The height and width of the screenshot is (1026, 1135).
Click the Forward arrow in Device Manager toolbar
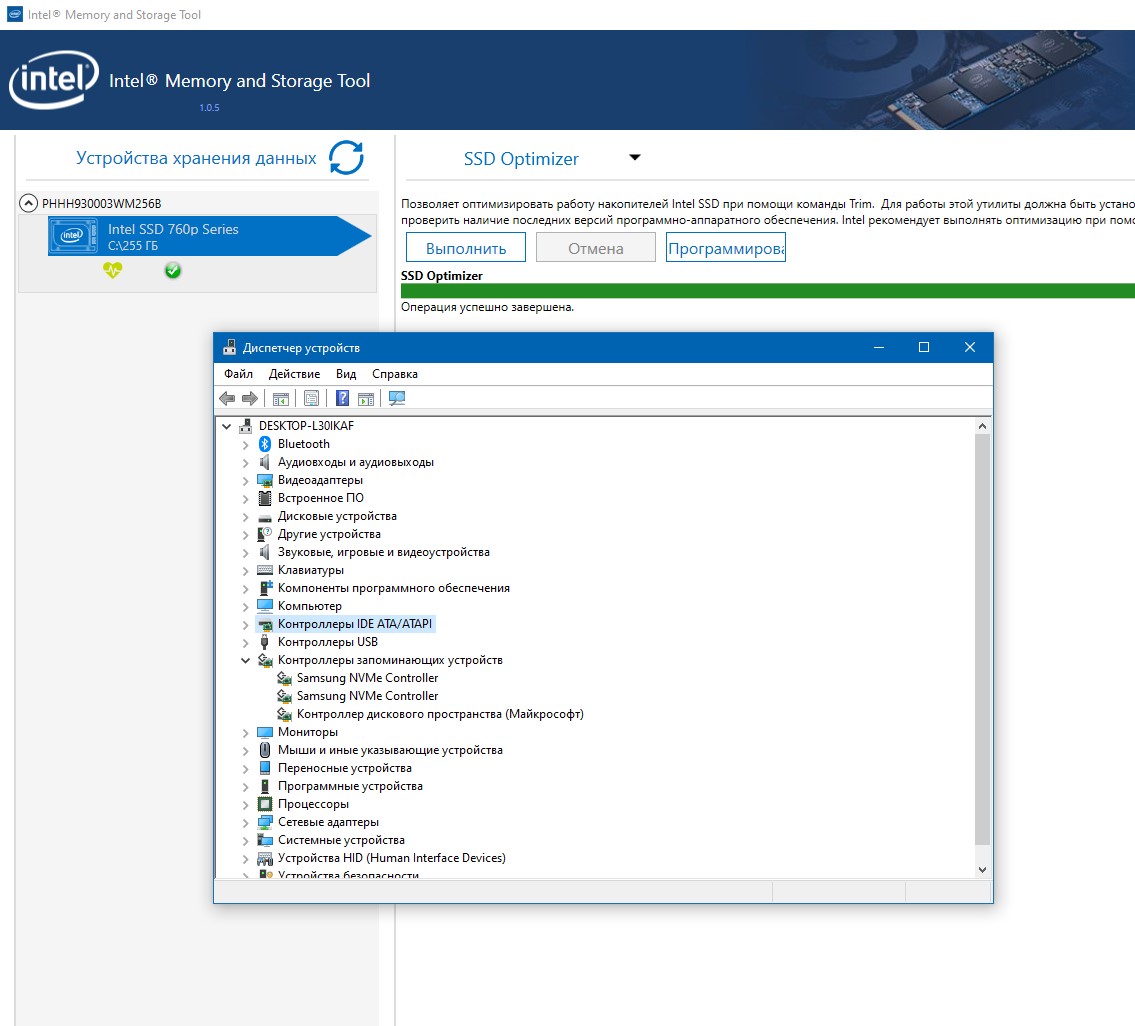pos(250,398)
